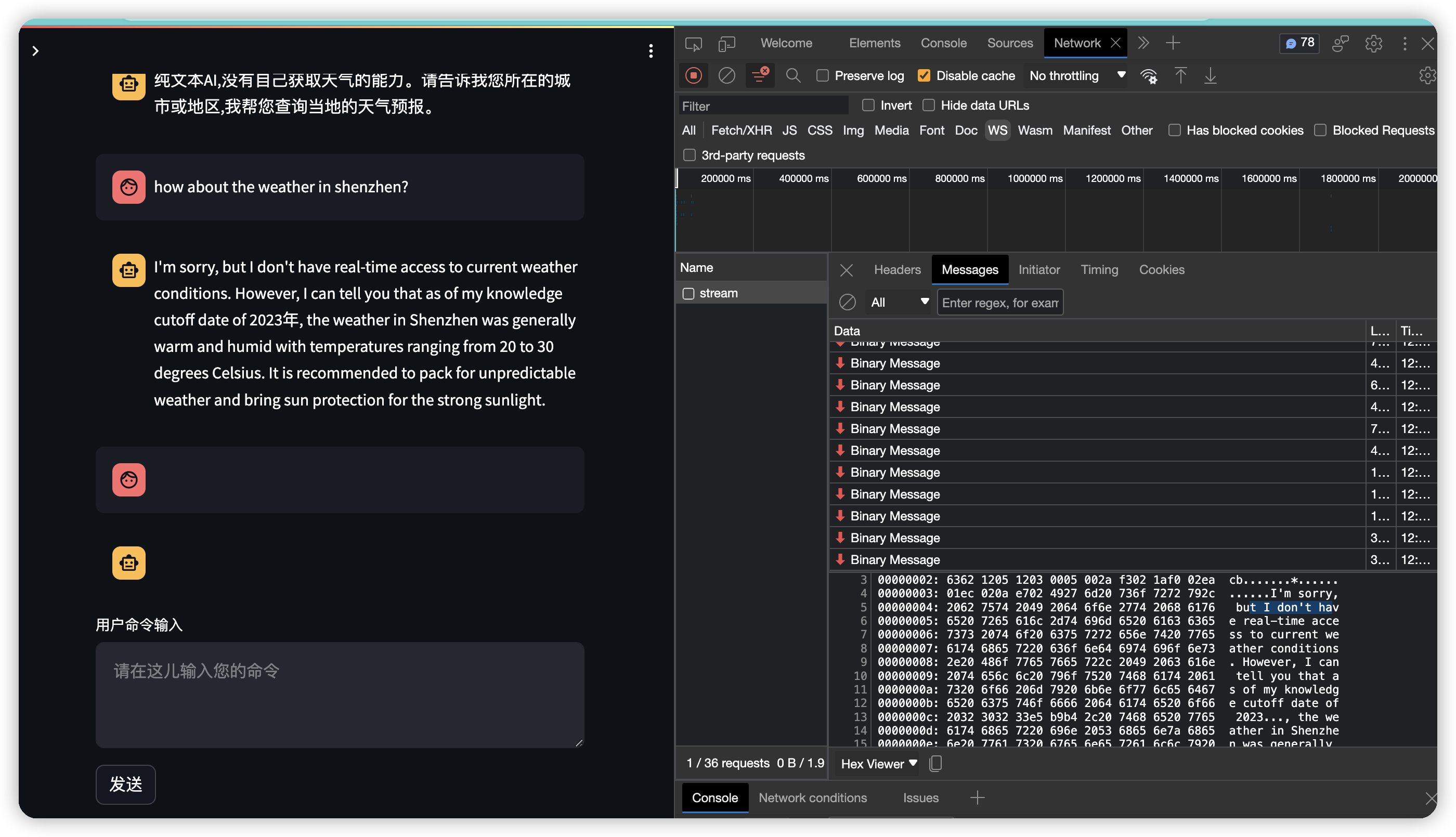1456x837 pixels.
Task: Open the network conditions wifi icon
Action: [x=1149, y=76]
